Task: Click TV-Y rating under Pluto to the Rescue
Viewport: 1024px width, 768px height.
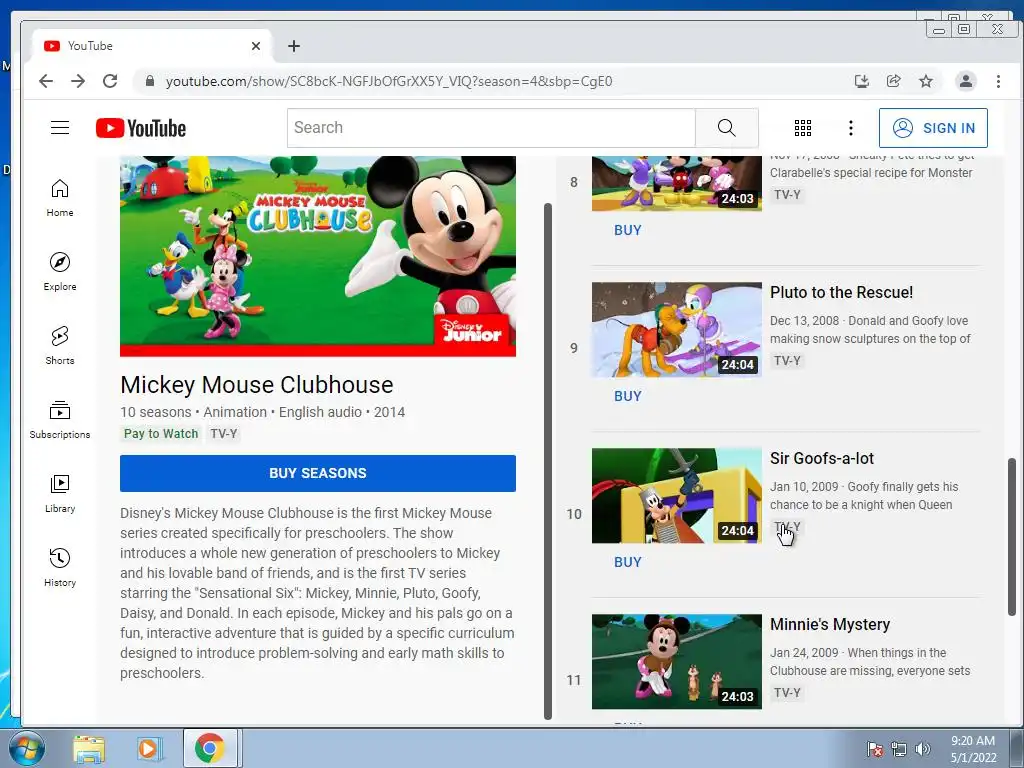Action: pos(787,360)
